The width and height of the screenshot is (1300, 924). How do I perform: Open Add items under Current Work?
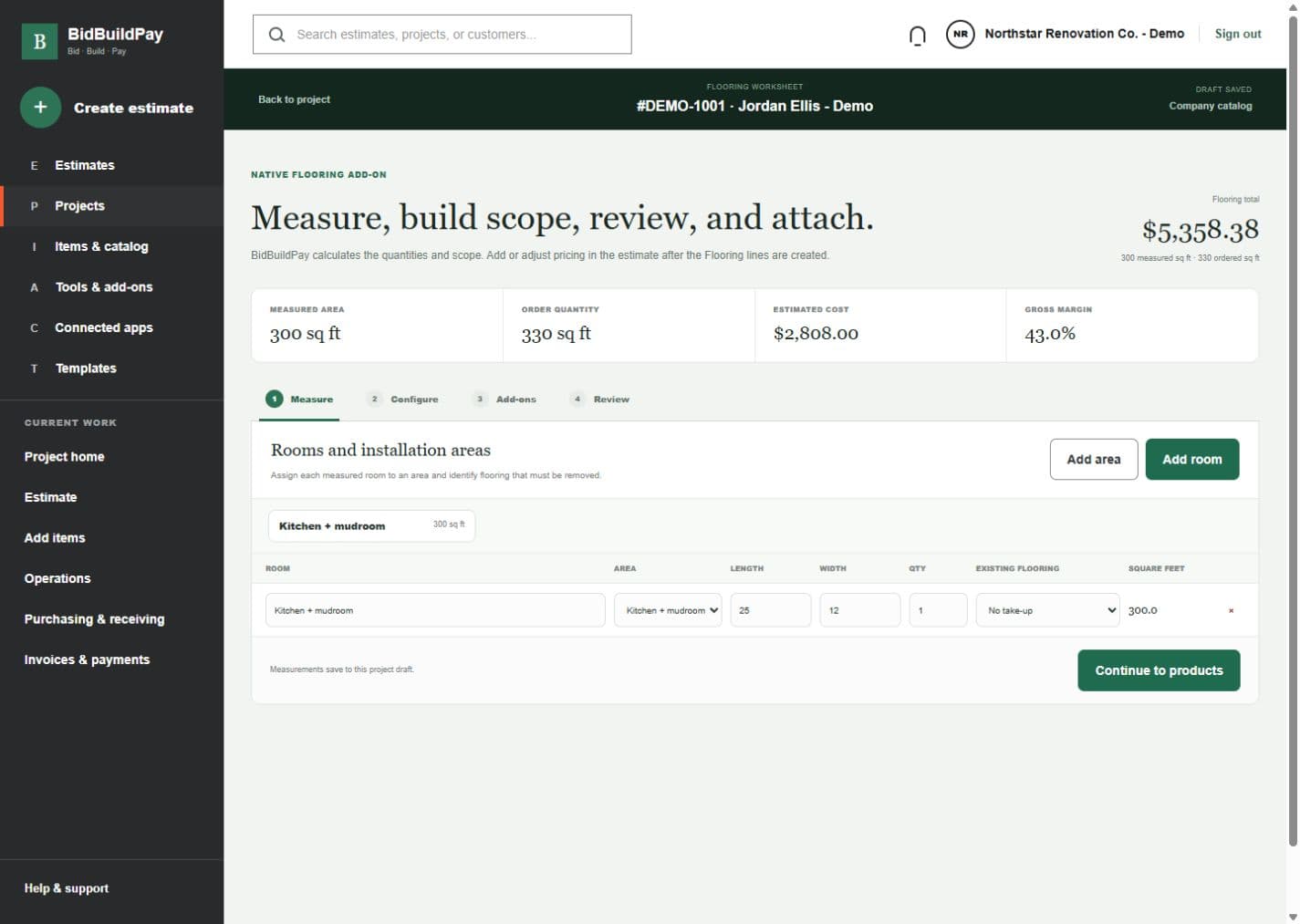coord(55,538)
